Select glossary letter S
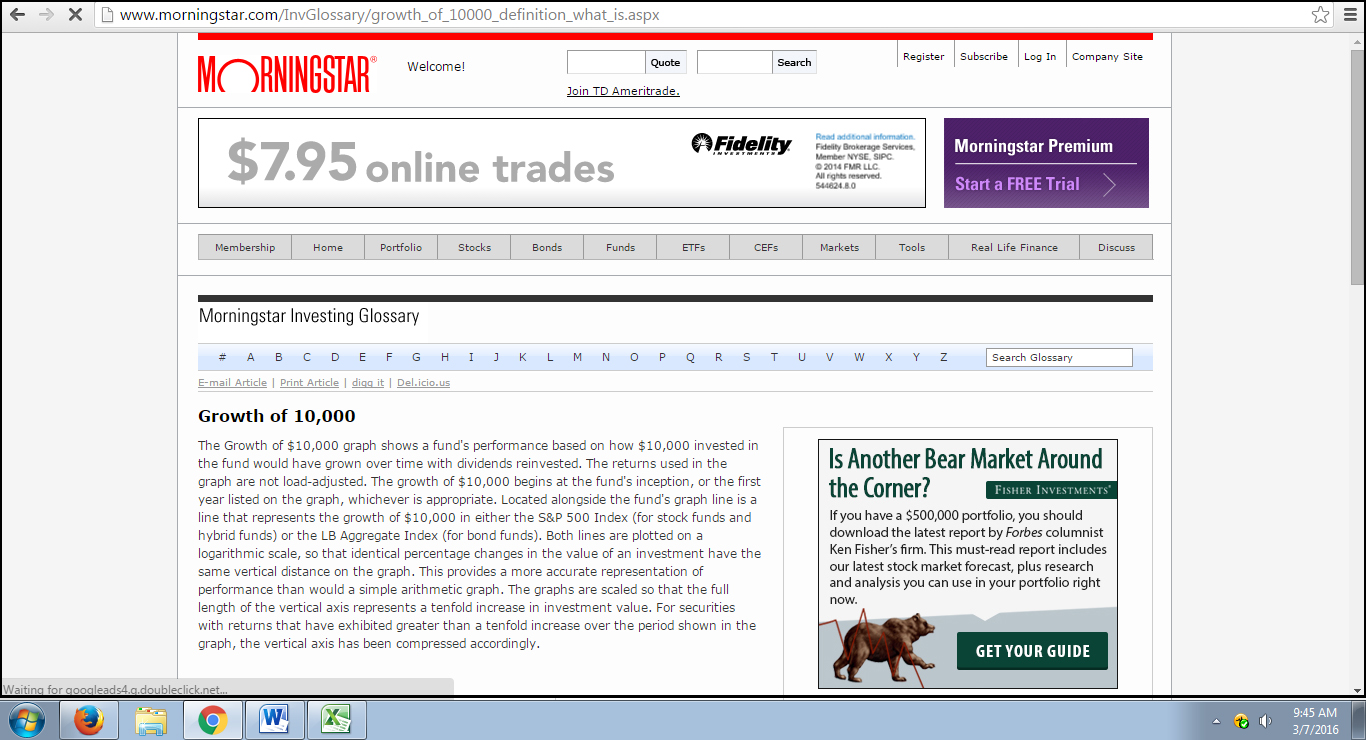1366x740 pixels. click(x=746, y=357)
